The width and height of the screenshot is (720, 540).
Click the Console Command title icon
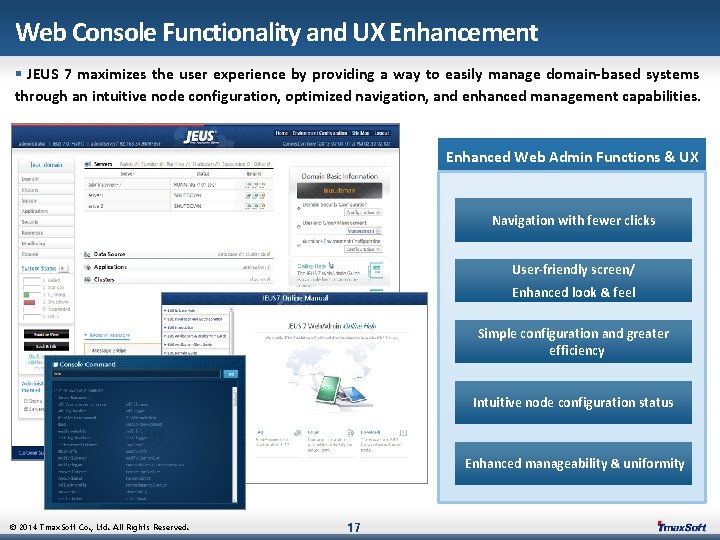[56, 364]
